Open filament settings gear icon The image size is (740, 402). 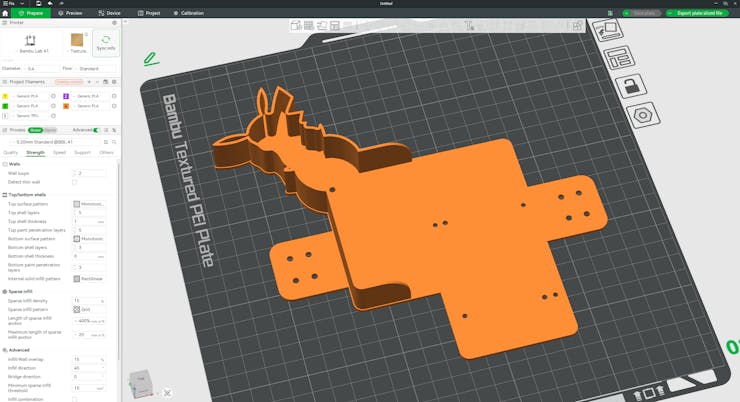(x=114, y=82)
